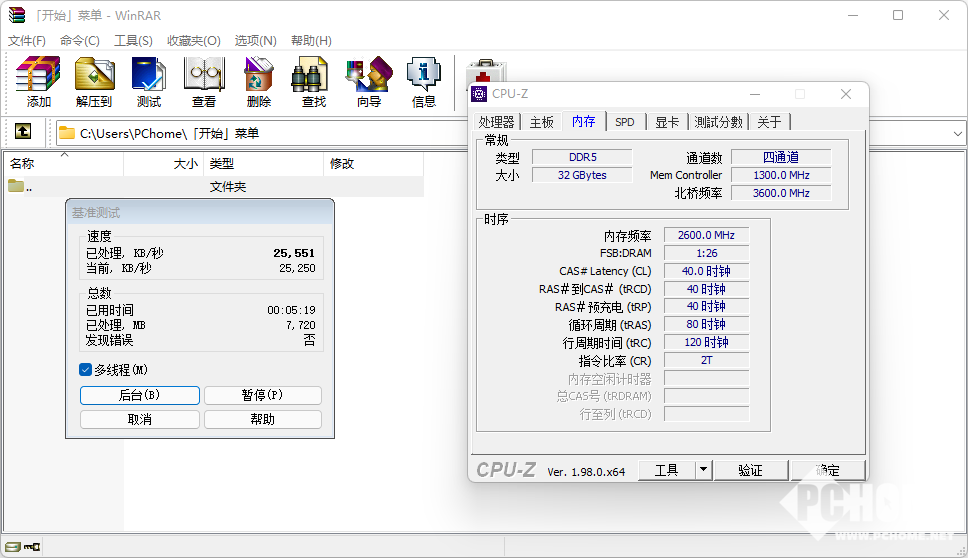Sort by the 名称 column header
Image resolution: width=968 pixels, height=558 pixels.
coord(64,164)
